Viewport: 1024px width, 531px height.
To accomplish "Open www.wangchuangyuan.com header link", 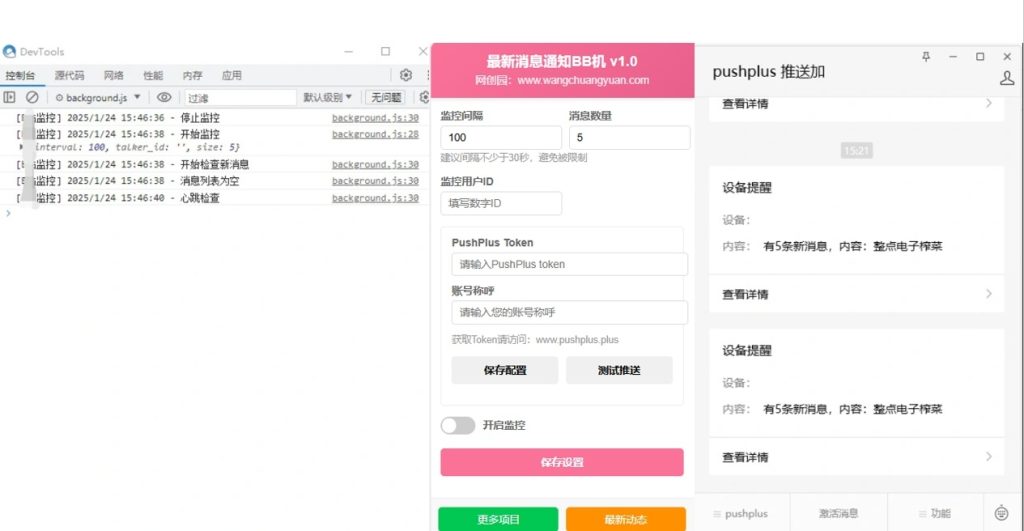I will click(583, 80).
